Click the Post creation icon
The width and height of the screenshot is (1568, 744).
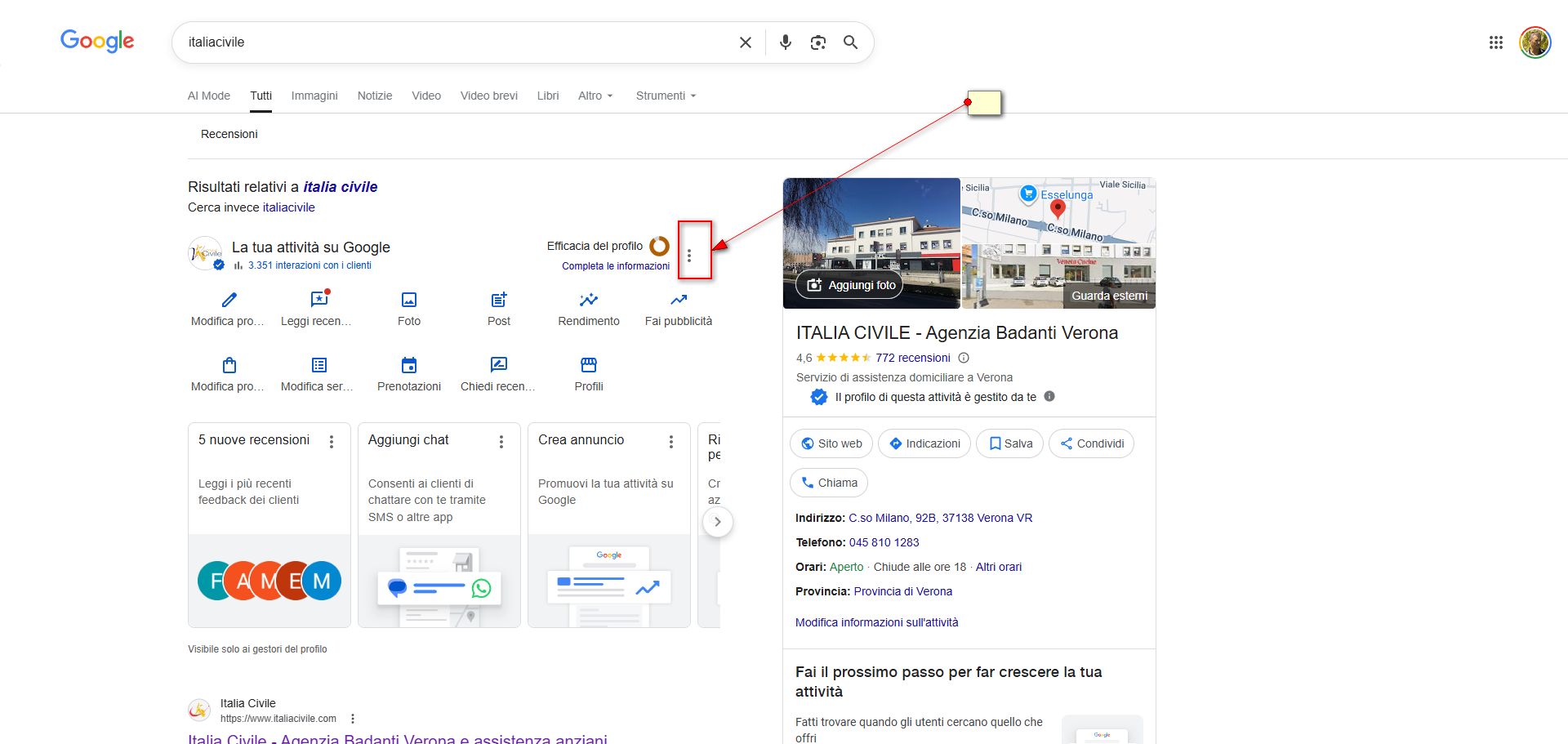(x=499, y=301)
